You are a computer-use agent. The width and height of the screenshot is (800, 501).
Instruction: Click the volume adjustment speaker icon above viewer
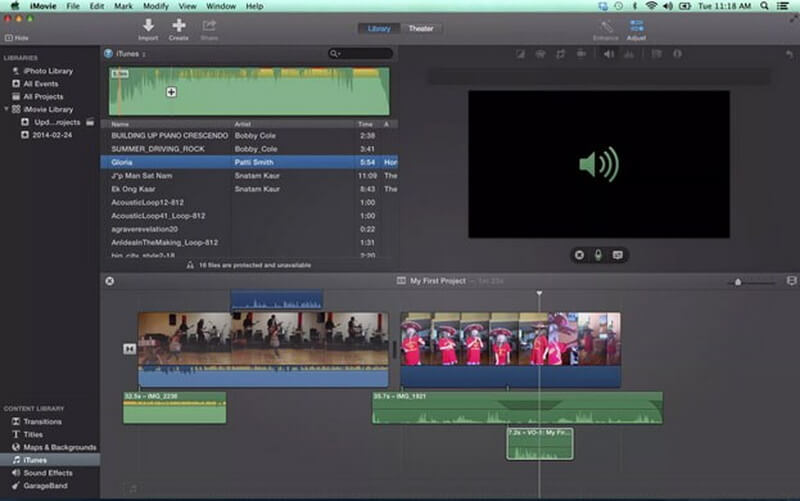(x=609, y=54)
